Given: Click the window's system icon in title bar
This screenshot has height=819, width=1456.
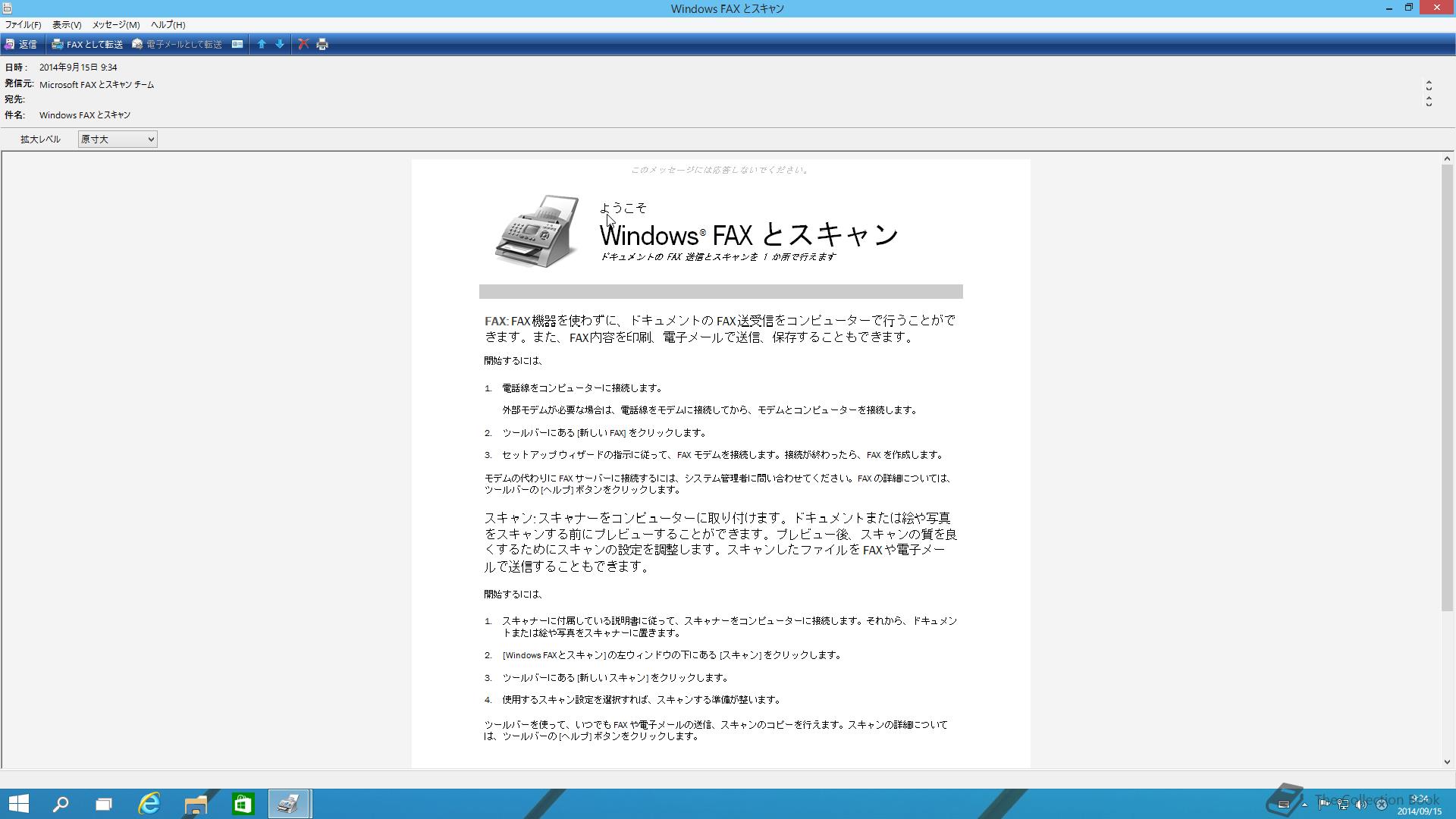Looking at the screenshot, I should tap(7, 8).
